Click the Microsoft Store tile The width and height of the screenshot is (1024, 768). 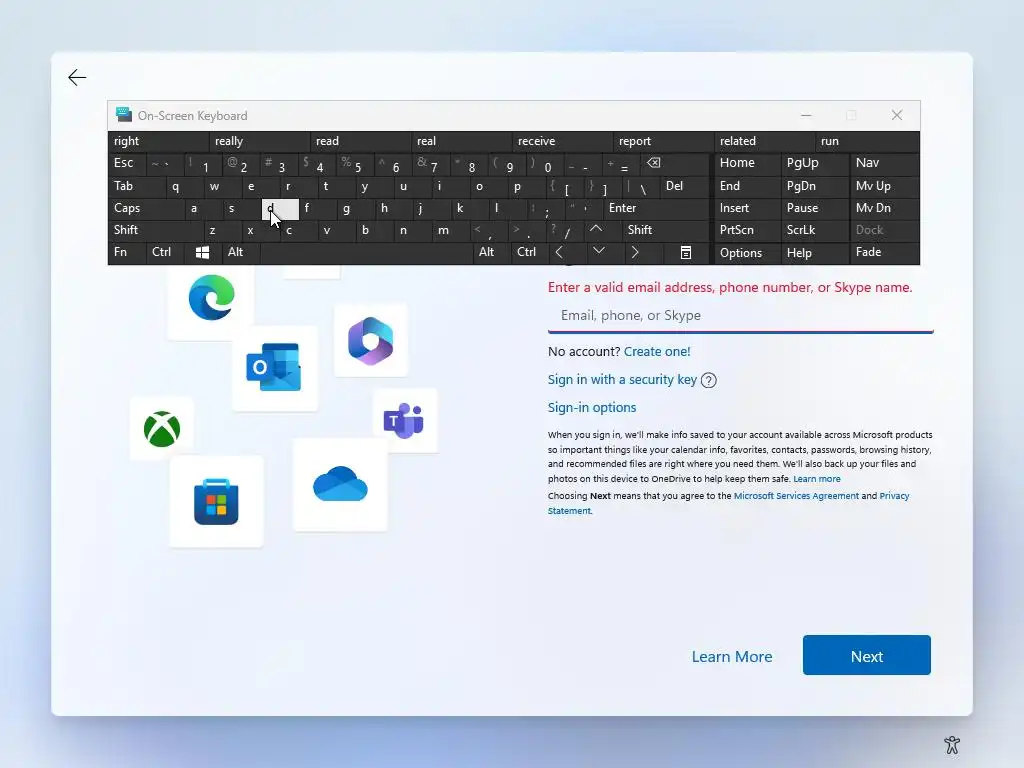click(x=216, y=502)
